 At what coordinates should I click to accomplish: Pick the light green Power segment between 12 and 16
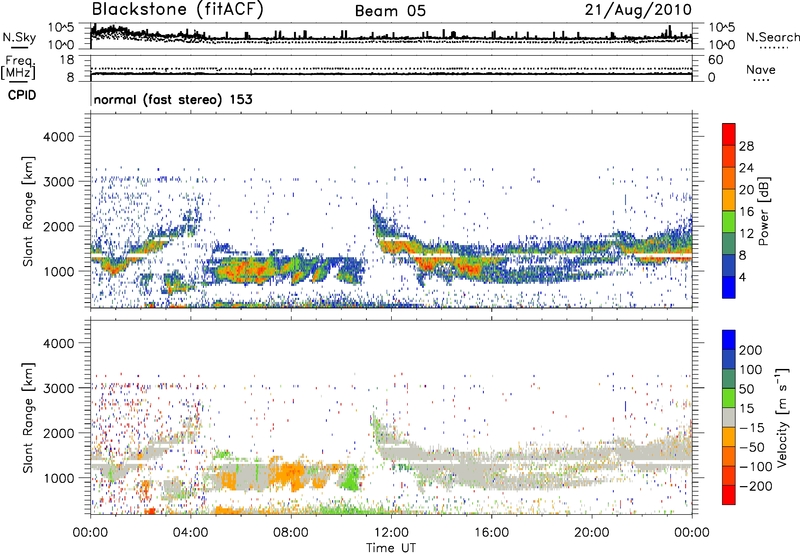pyautogui.click(x=729, y=222)
